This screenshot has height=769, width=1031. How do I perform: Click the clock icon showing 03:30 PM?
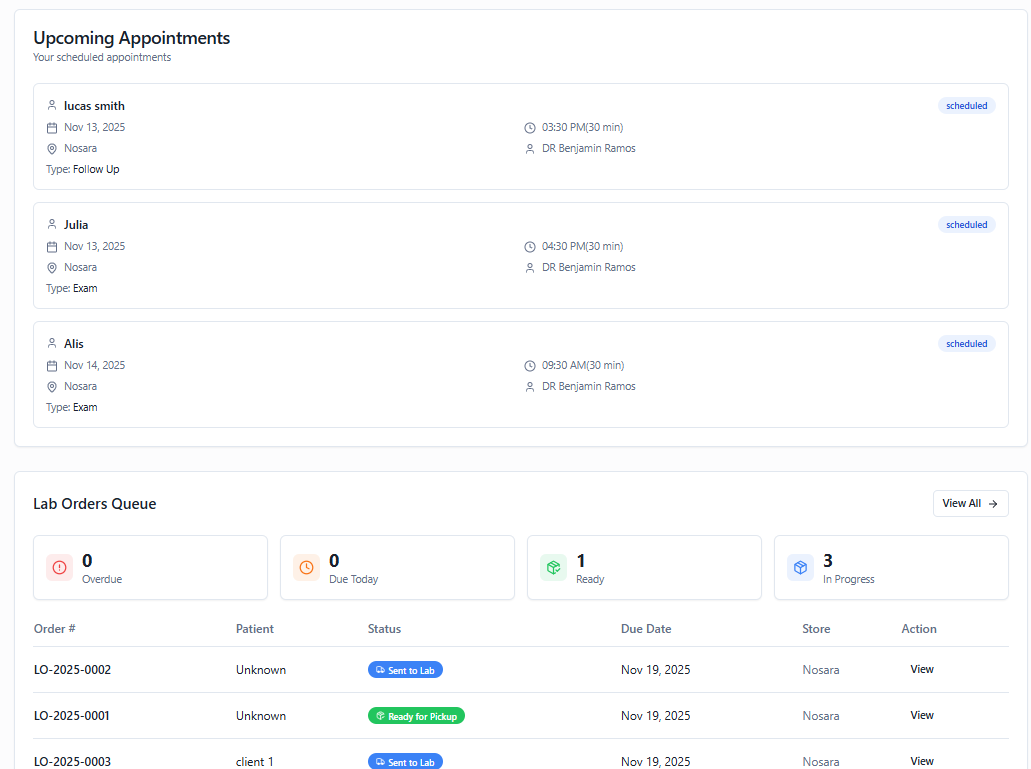529,127
